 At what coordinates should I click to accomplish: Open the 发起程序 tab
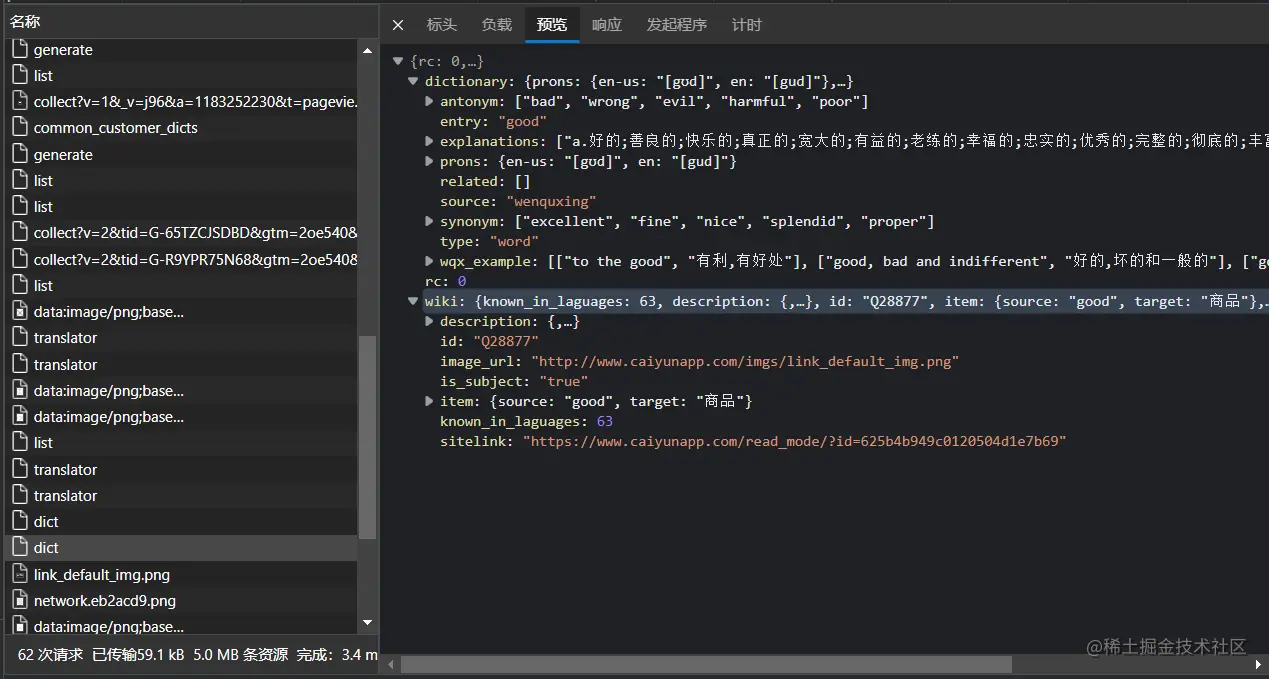point(676,25)
